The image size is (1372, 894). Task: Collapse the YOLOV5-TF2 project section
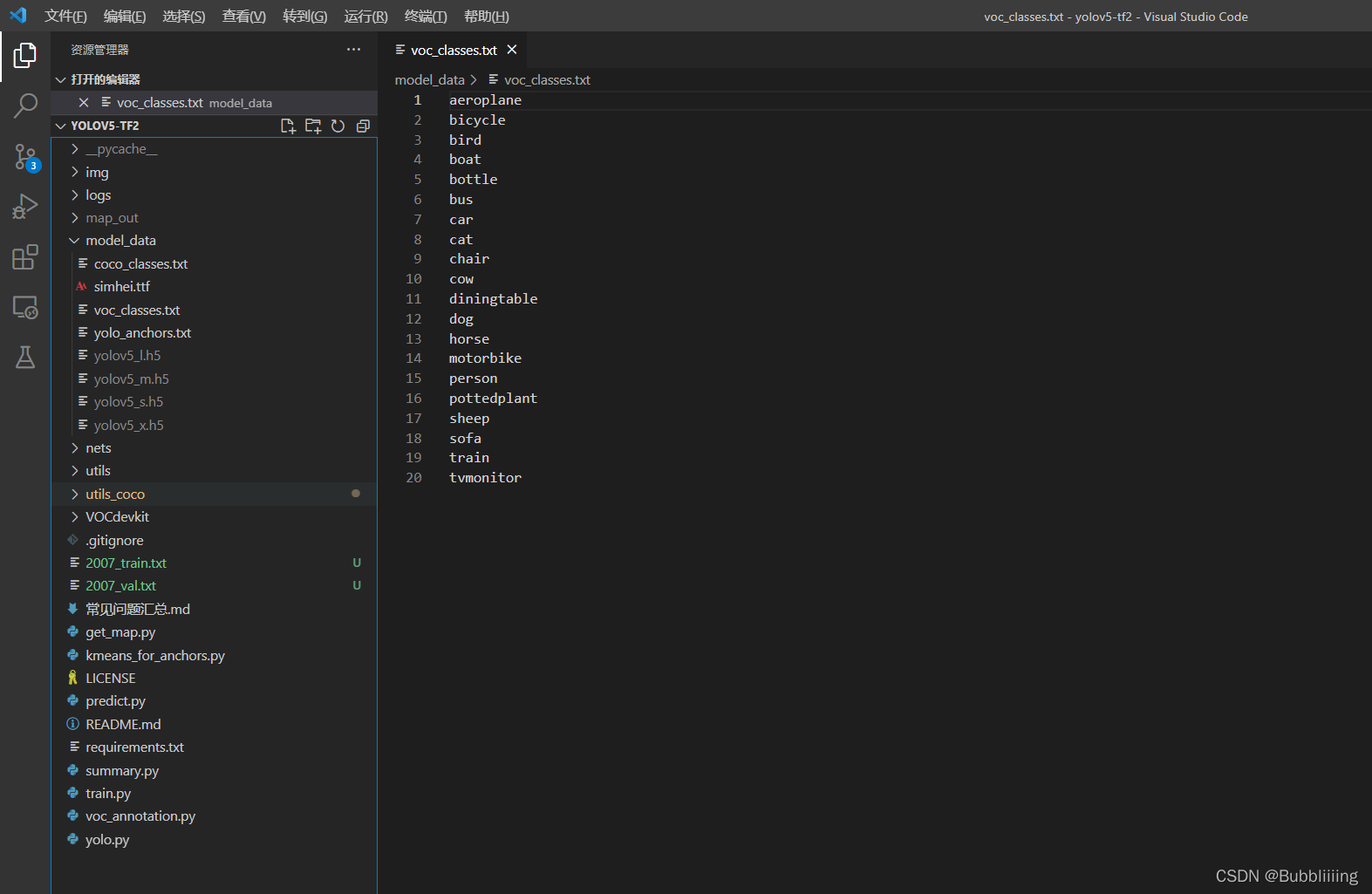(61, 126)
